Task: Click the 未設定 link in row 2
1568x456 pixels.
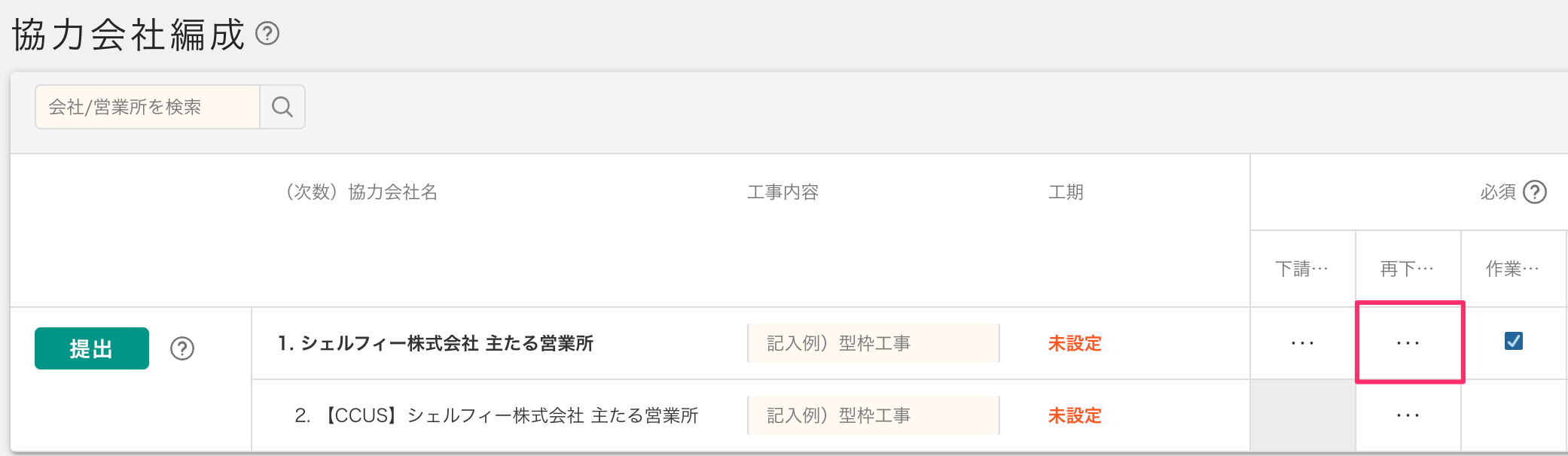Action: pos(1075,416)
